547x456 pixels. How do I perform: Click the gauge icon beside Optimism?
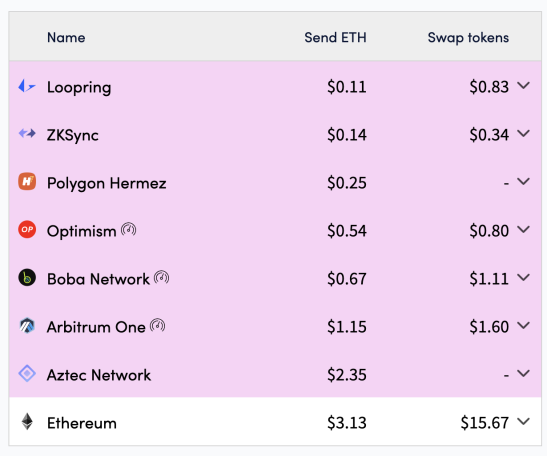click(128, 230)
